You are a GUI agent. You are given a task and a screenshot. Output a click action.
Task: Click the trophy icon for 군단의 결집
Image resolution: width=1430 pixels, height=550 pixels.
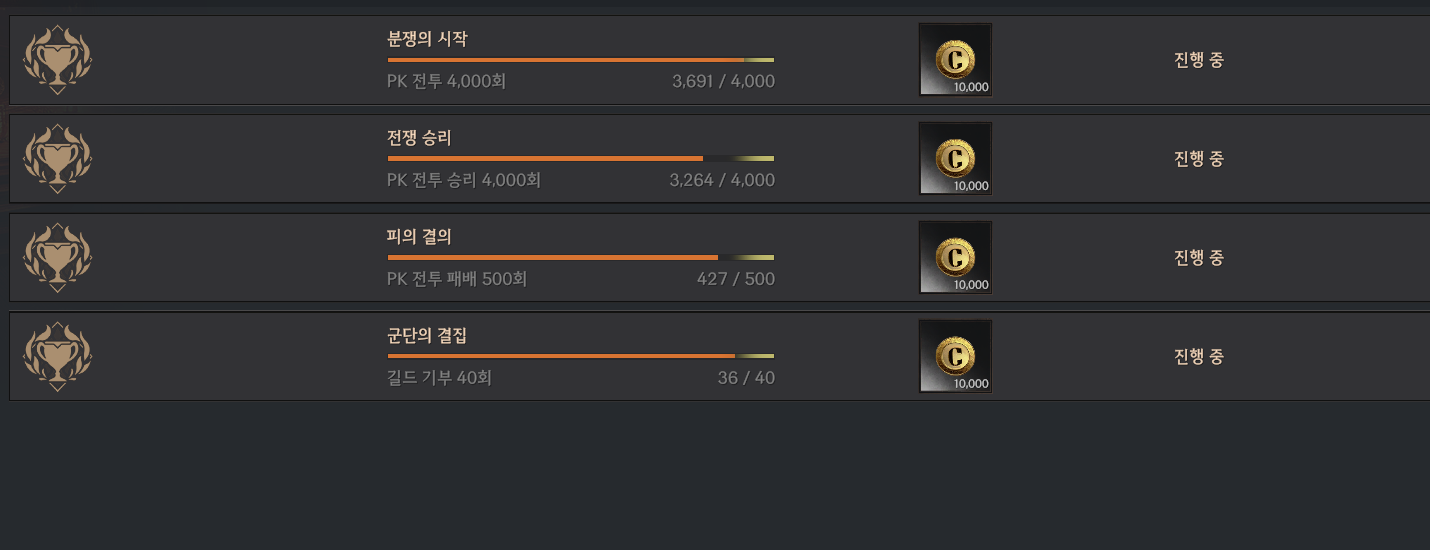(57, 357)
